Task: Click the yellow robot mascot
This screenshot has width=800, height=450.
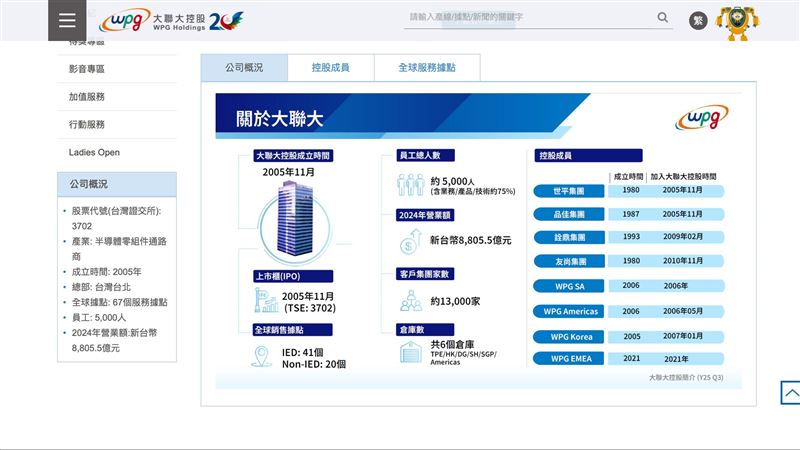Action: (x=737, y=22)
